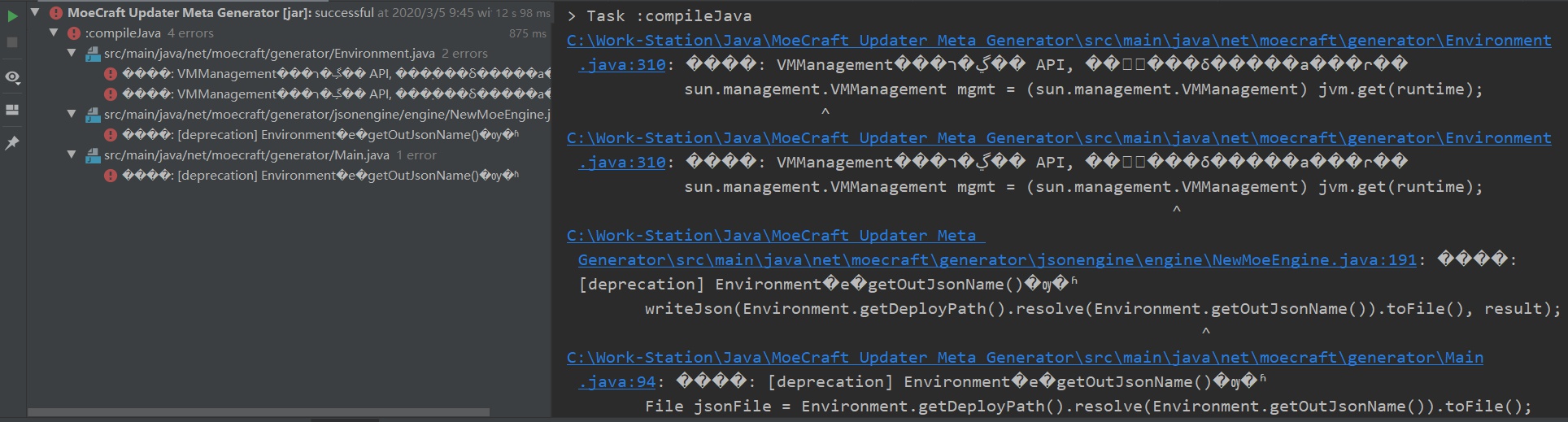1568x422 pixels.
Task: Toggle the pin tab icon
Action: [12, 143]
